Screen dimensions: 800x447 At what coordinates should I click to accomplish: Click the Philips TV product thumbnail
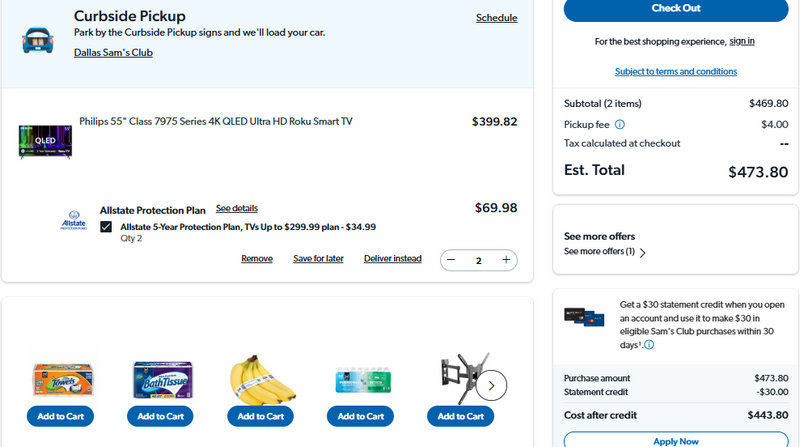point(44,142)
